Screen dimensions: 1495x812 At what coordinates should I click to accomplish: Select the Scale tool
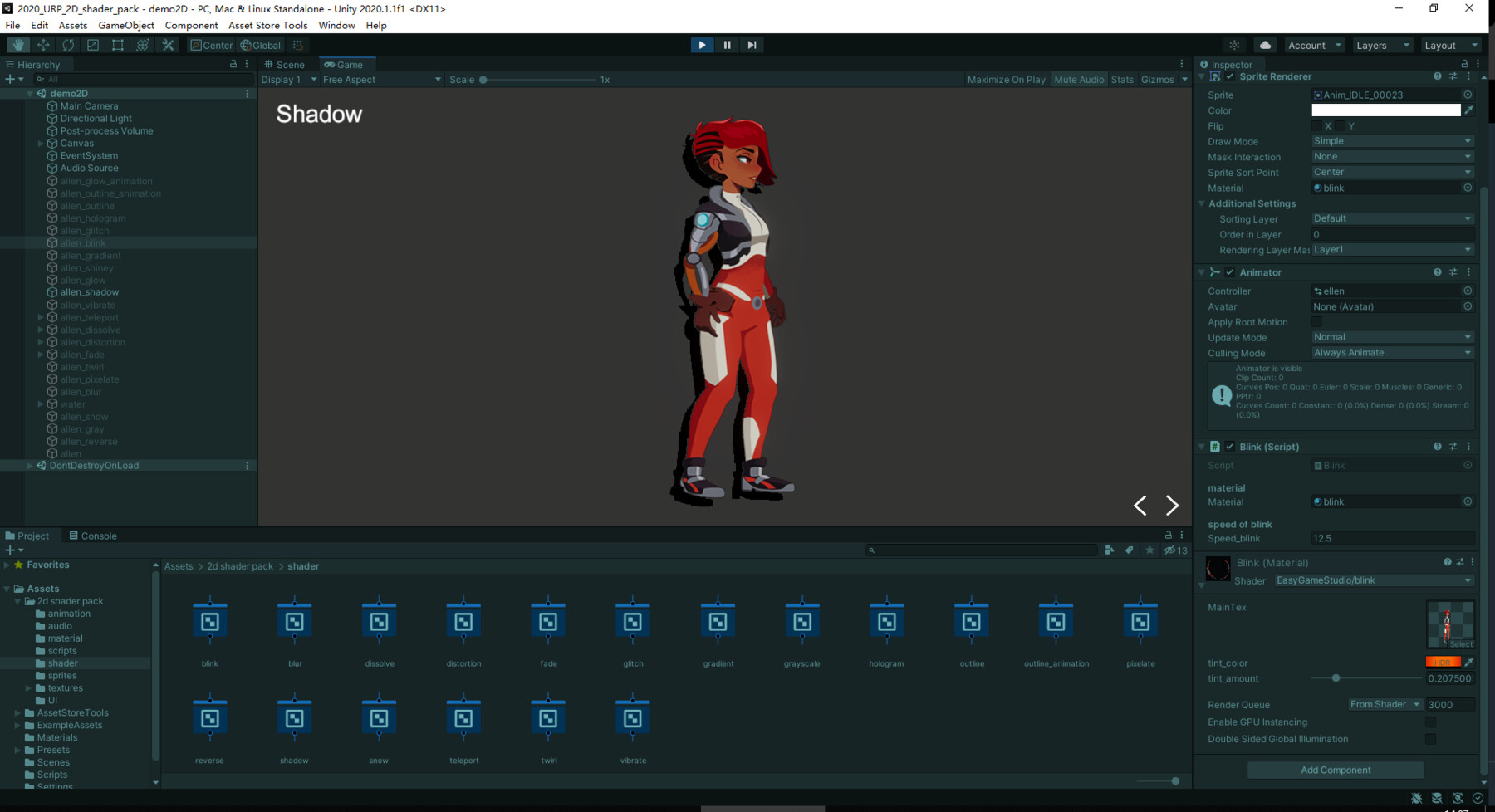[91, 45]
